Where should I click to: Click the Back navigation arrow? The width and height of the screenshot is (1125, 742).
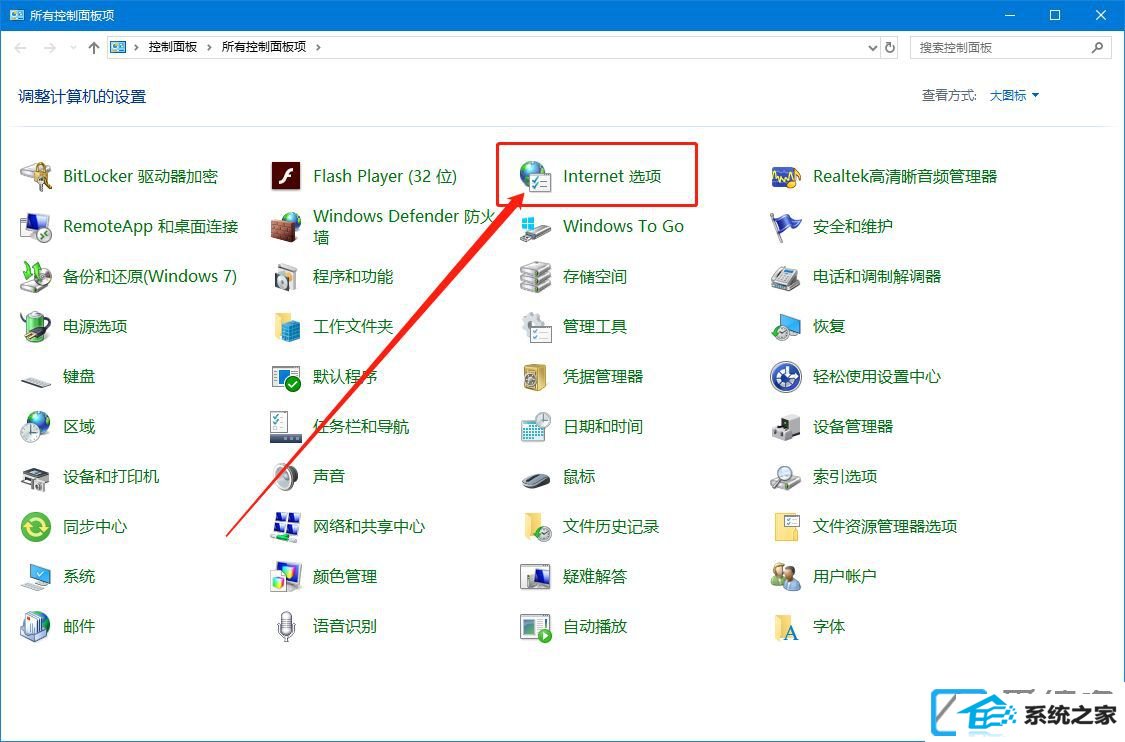[20, 48]
